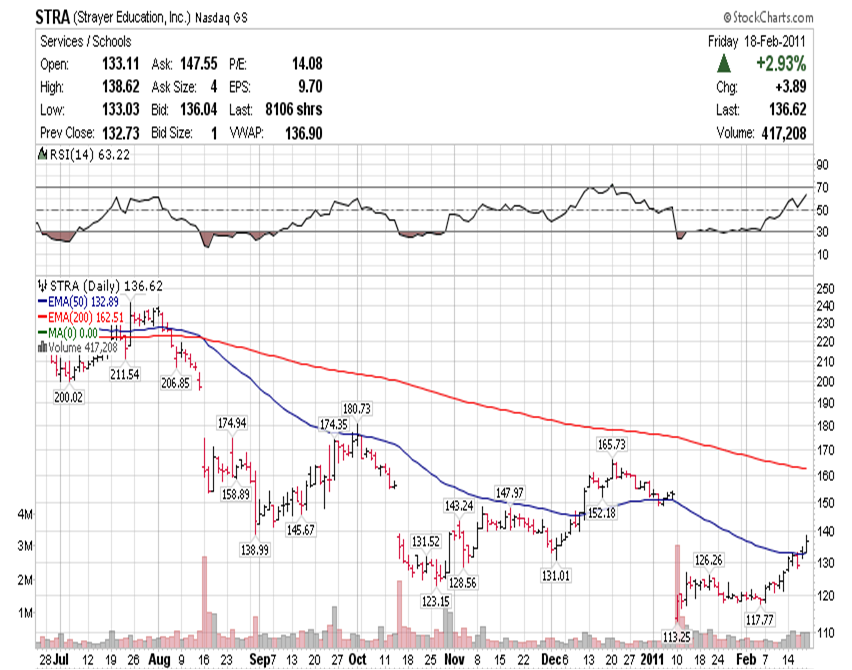This screenshot has height=670, width=852.
Task: Click the Open value 133.11
Action: point(121,64)
